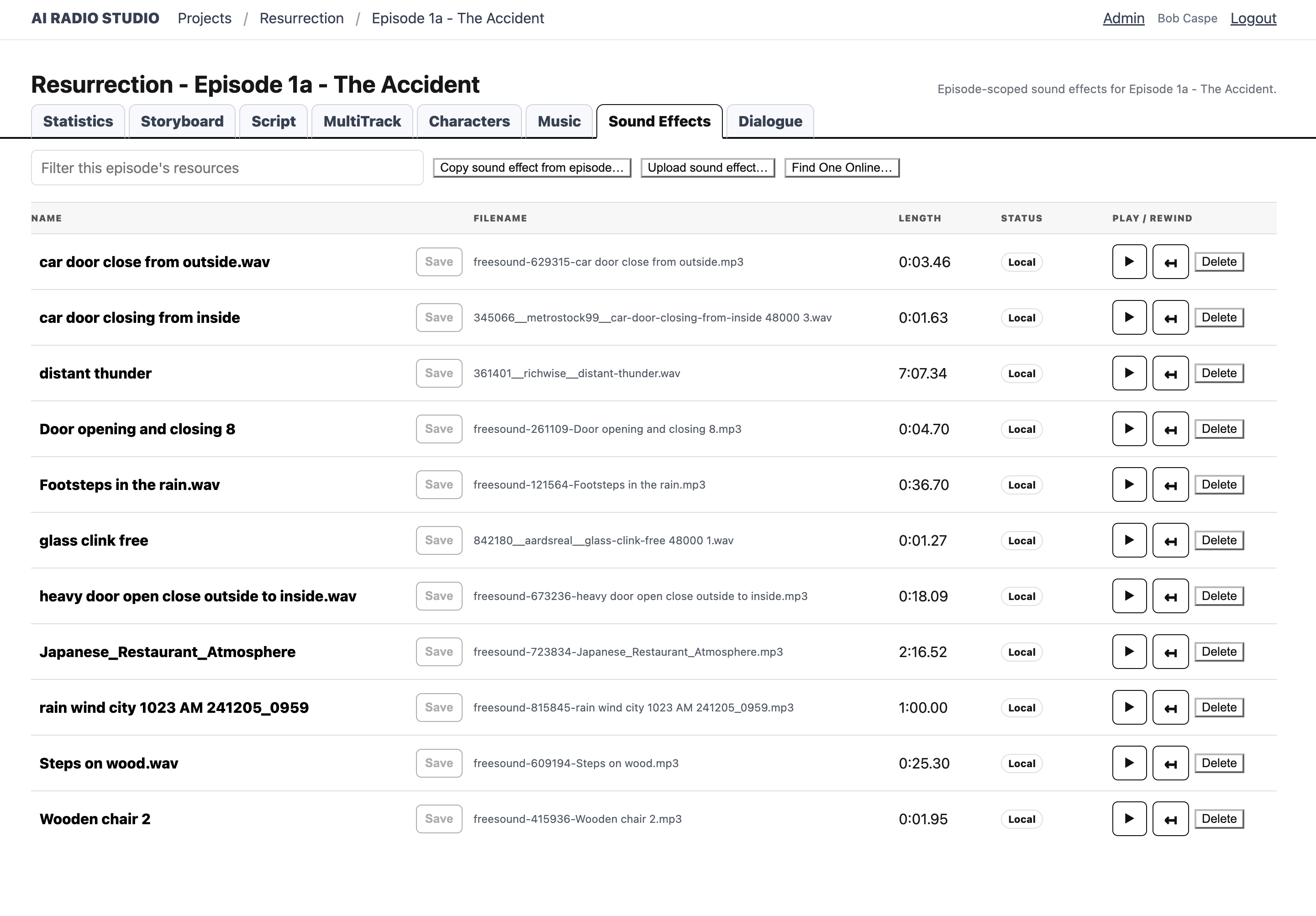
Task: Click the 7:07.34 length value
Action: [922, 373]
